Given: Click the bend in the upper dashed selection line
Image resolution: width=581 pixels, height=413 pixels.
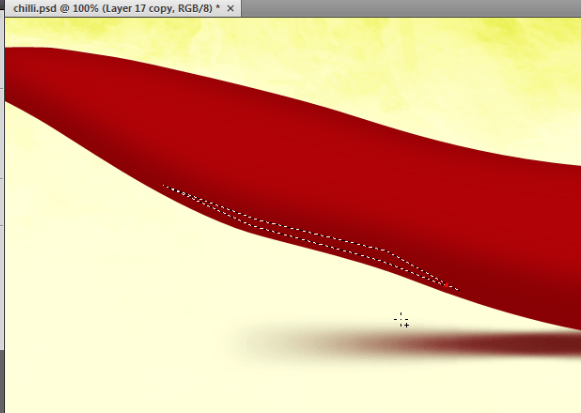Looking at the screenshot, I should [387, 251].
